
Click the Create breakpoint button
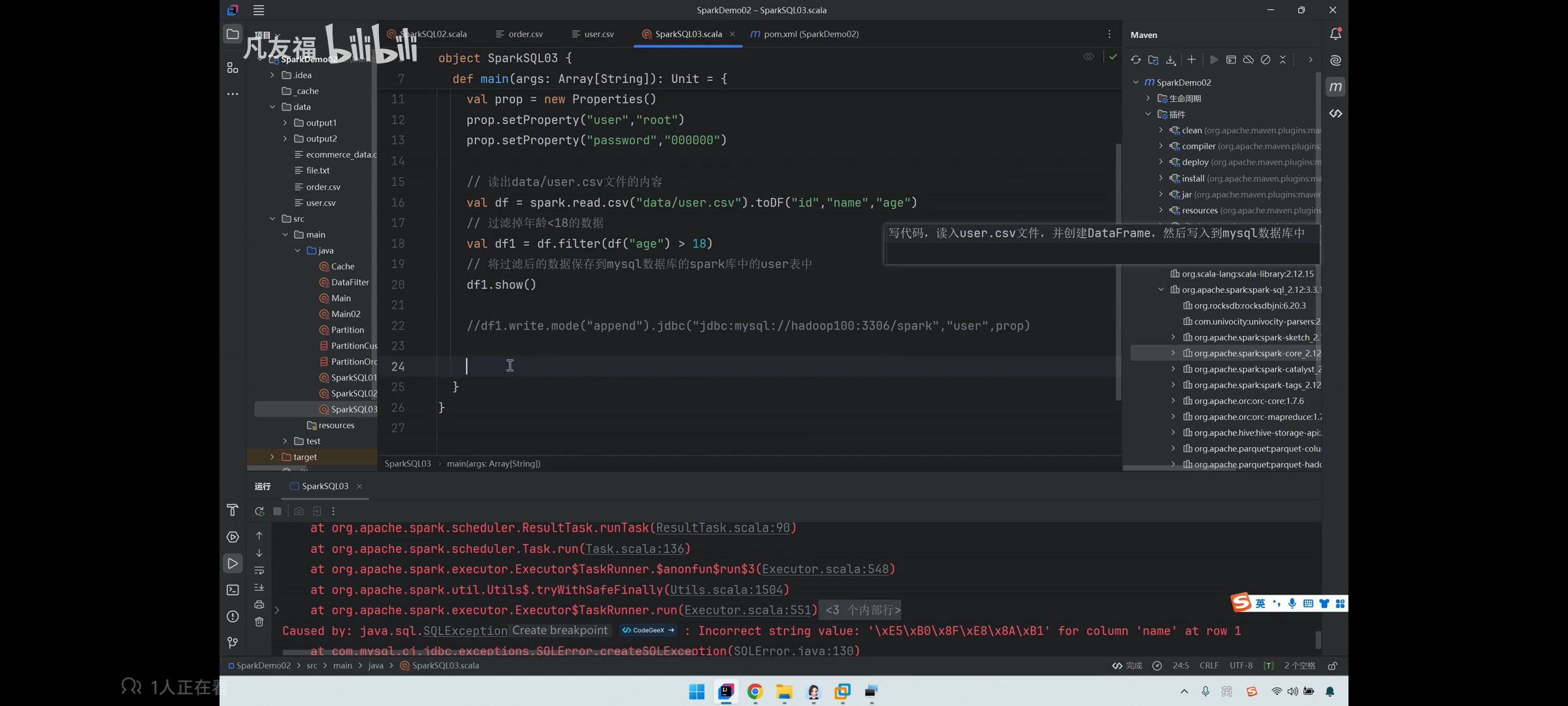pyautogui.click(x=560, y=630)
